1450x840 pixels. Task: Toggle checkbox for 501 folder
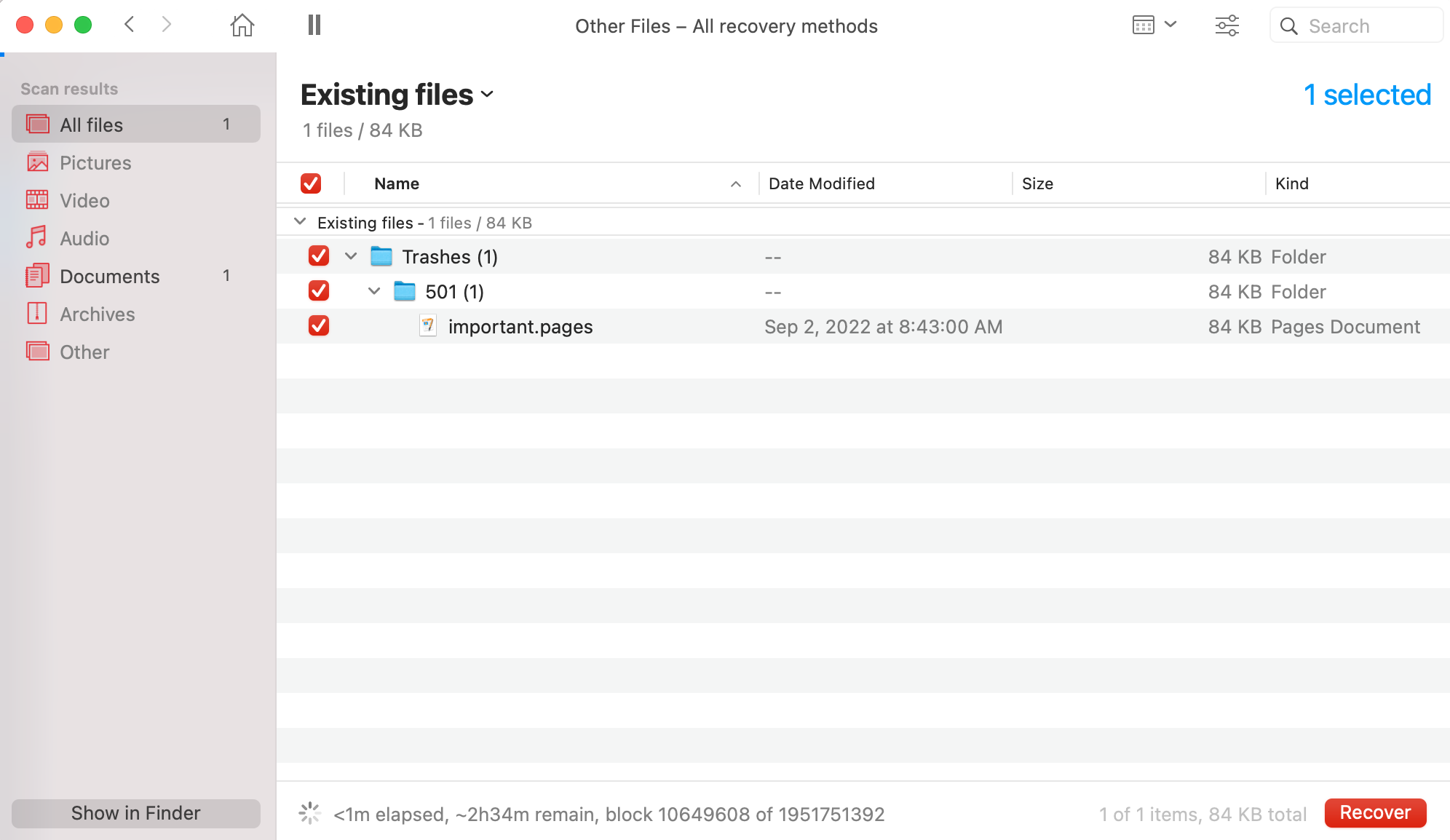click(319, 291)
